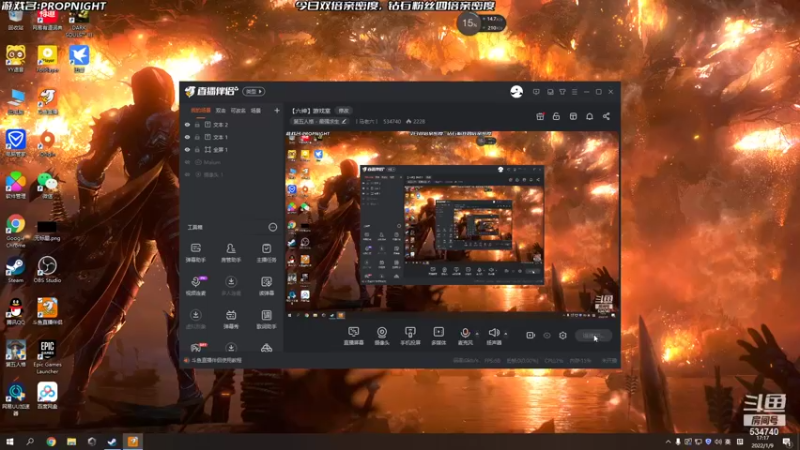
Task: Open the OBS Studio desktop shortcut
Action: [47, 270]
